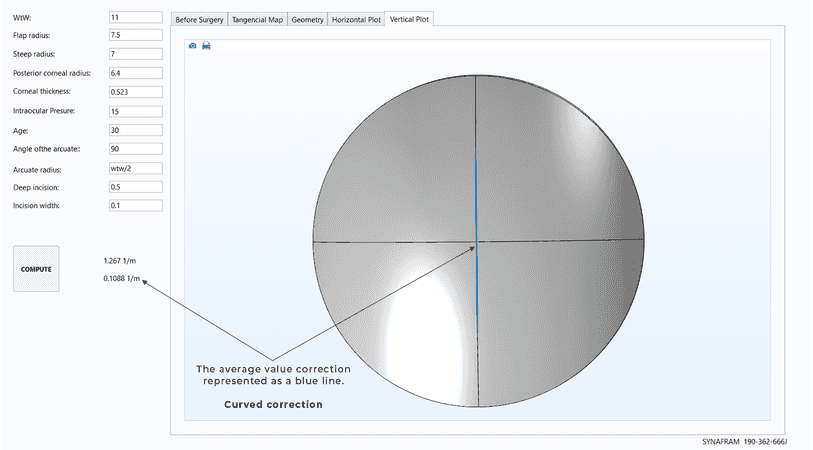The height and width of the screenshot is (450, 813).
Task: Click the Corneal thickness input field
Action: (136, 92)
